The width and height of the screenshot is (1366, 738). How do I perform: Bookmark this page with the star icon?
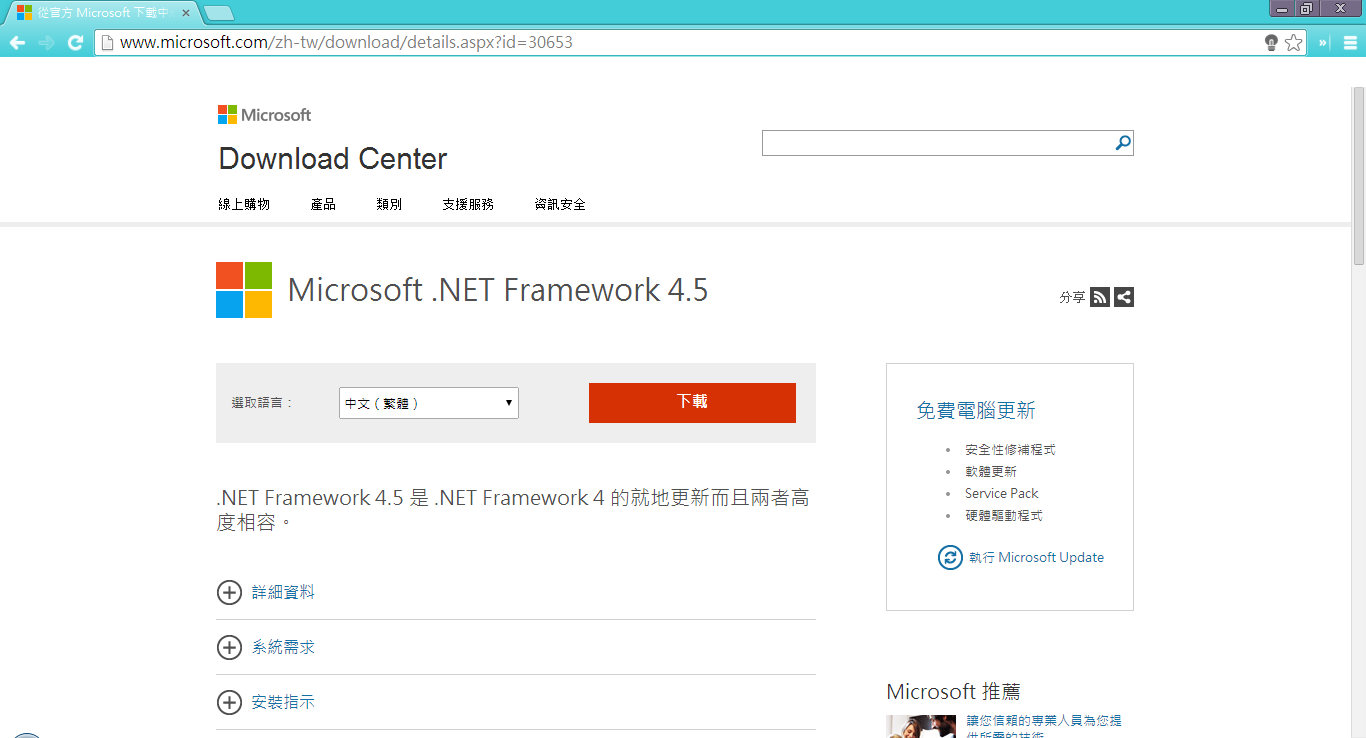(x=1293, y=43)
